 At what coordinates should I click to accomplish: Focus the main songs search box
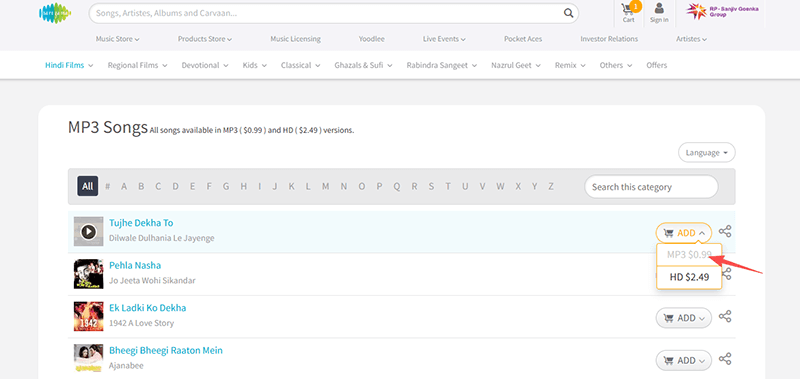tap(334, 13)
